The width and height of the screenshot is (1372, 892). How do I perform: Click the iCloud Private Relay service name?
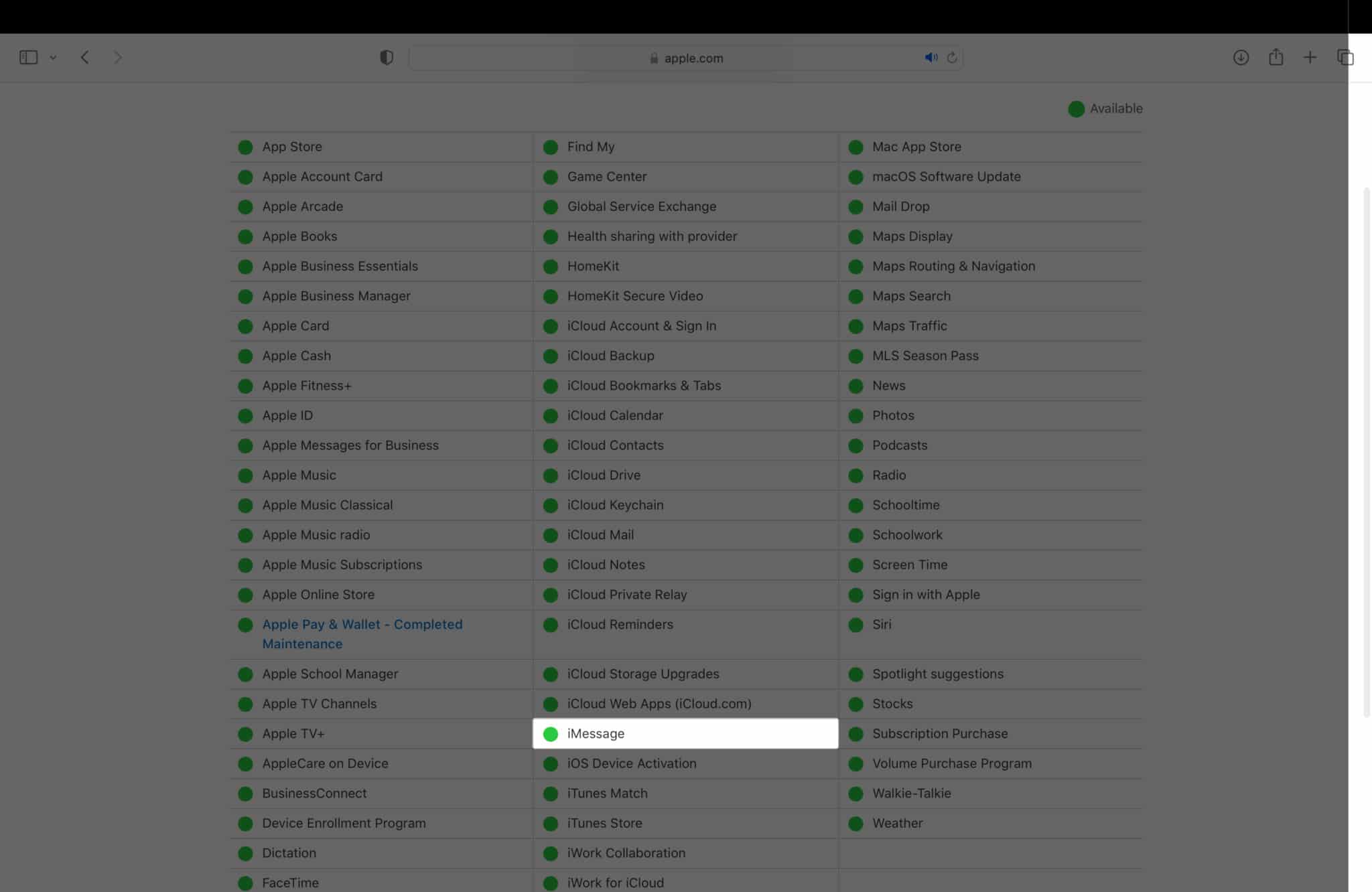626,595
